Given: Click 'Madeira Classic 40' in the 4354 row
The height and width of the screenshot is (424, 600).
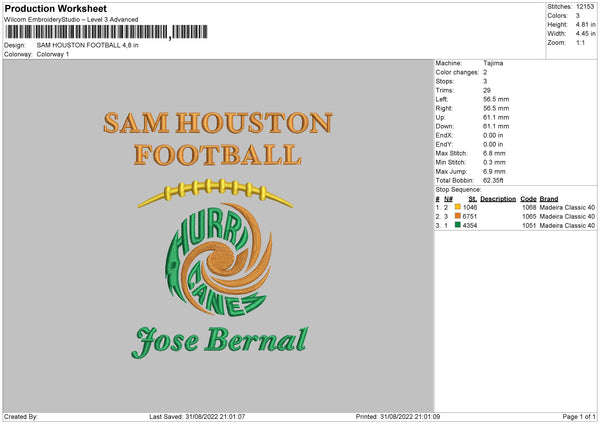Looking at the screenshot, I should (567, 226).
